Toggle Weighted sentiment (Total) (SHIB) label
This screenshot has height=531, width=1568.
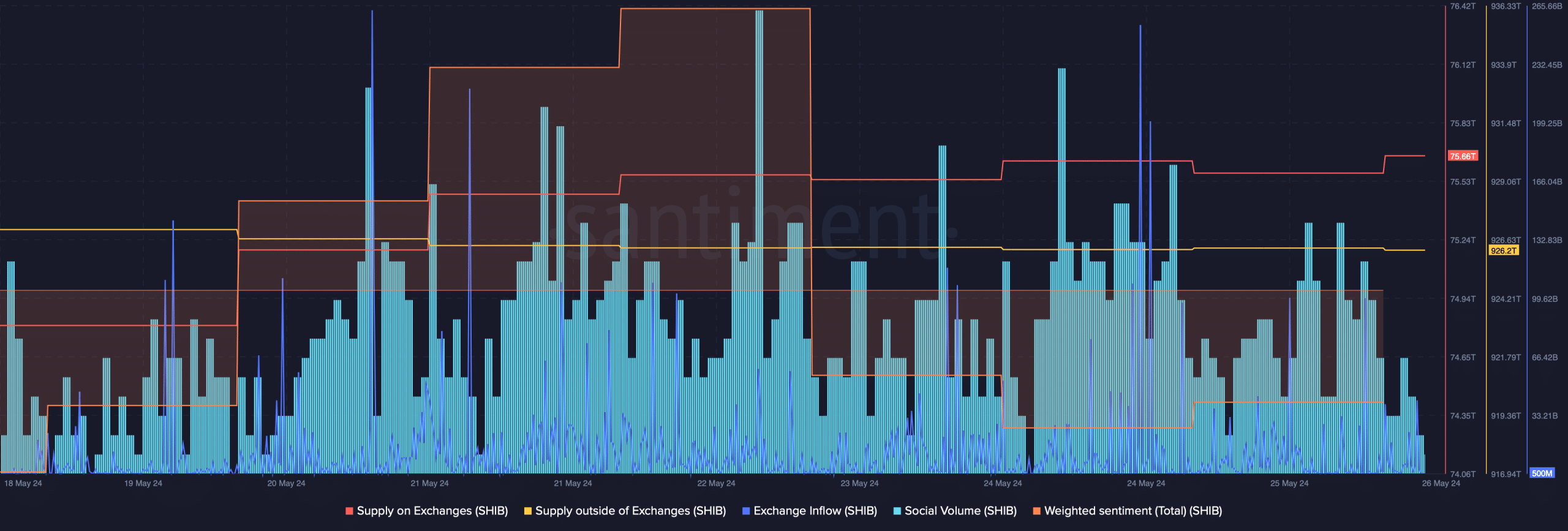pyautogui.click(x=1133, y=511)
